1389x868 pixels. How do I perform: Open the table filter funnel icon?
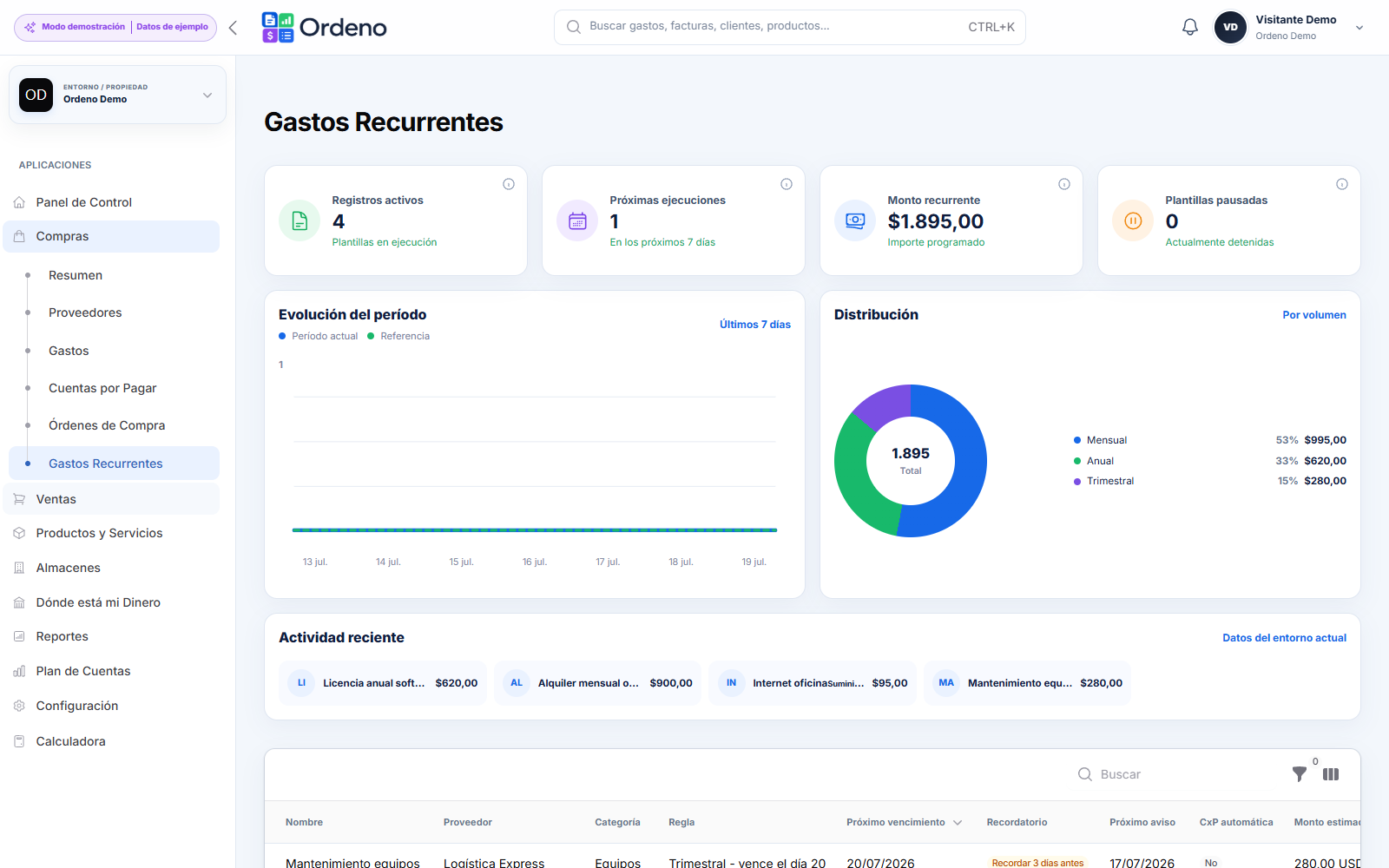point(1300,774)
